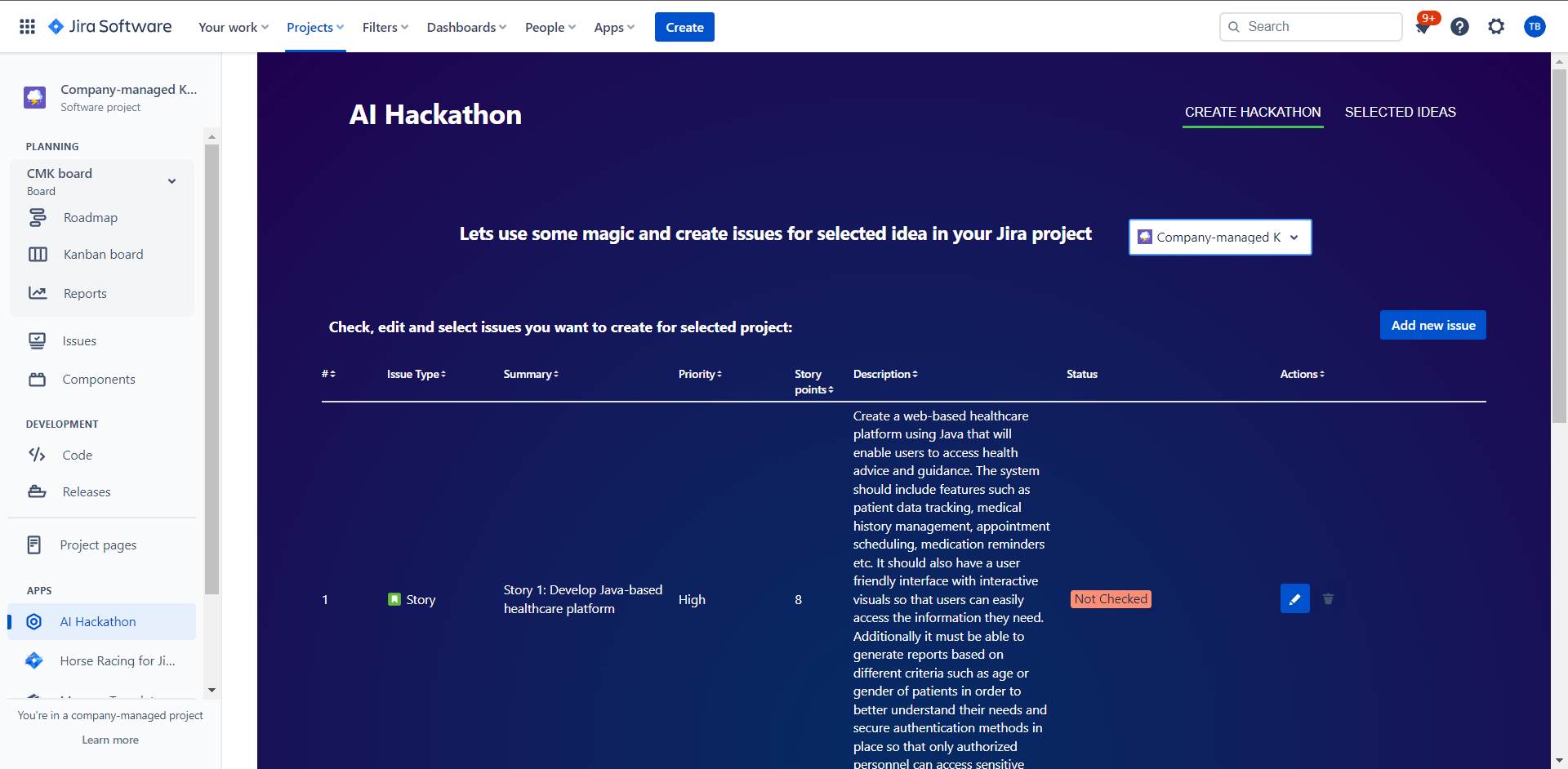Expand the Your work menu
The width and height of the screenshot is (1568, 769).
point(234,27)
